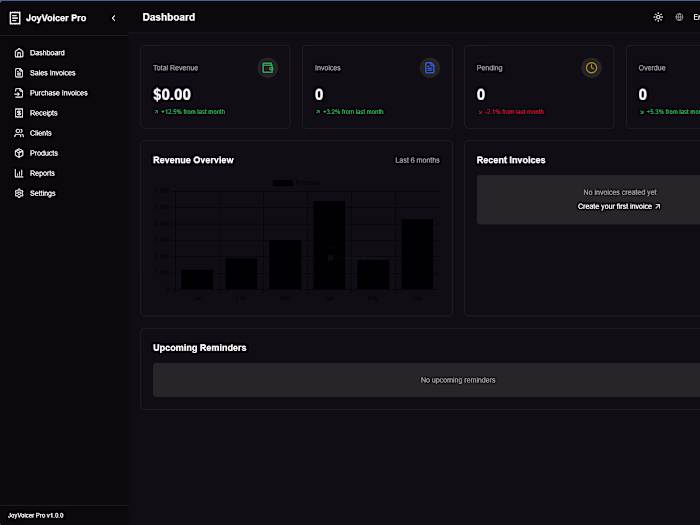Click the Pending clock icon

[591, 68]
